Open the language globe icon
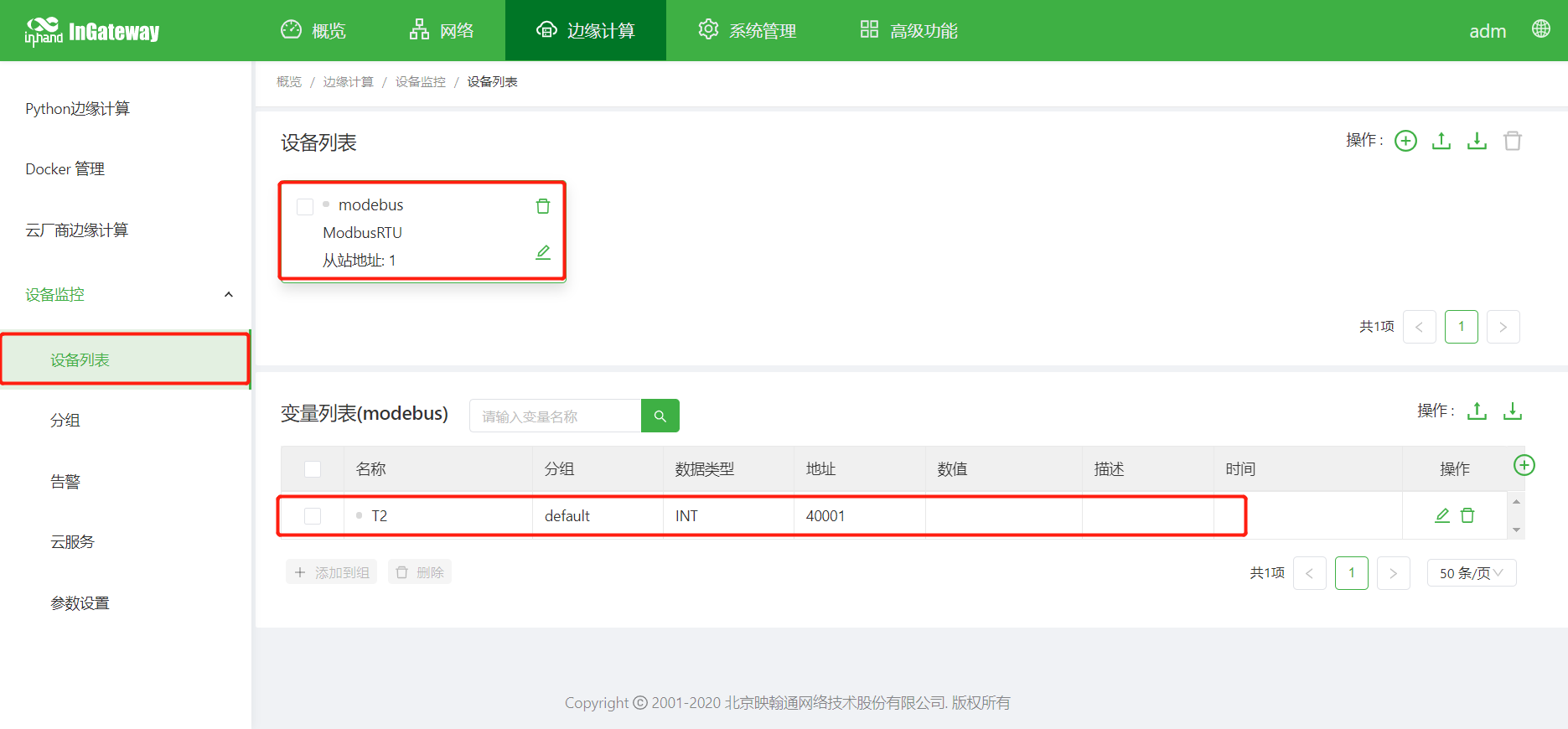Image resolution: width=1568 pixels, height=729 pixels. point(1540,29)
